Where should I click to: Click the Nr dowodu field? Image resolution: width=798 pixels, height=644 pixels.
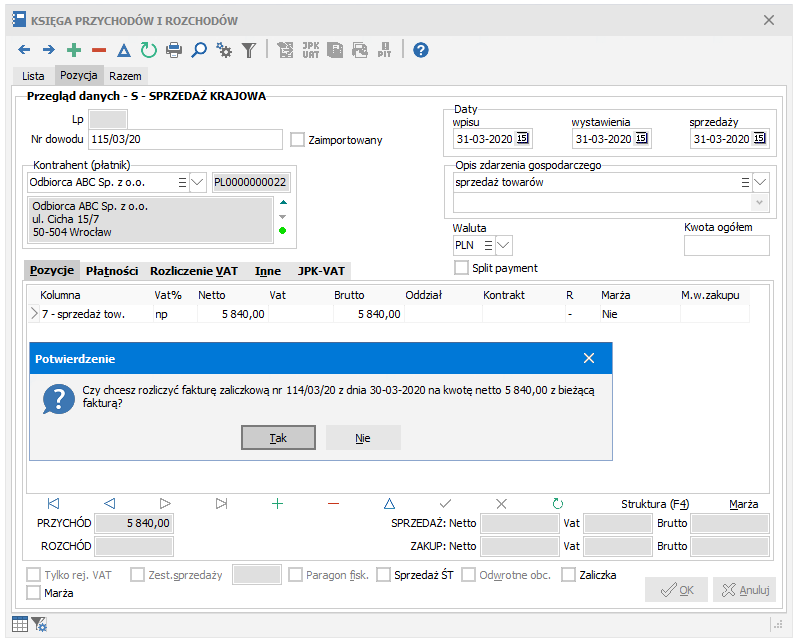185,139
